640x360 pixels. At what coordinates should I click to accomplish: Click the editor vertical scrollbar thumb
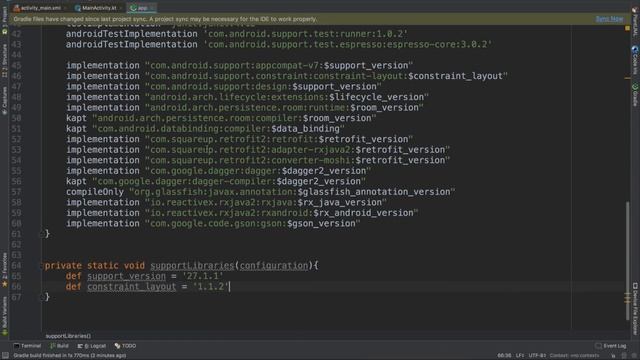click(627, 261)
